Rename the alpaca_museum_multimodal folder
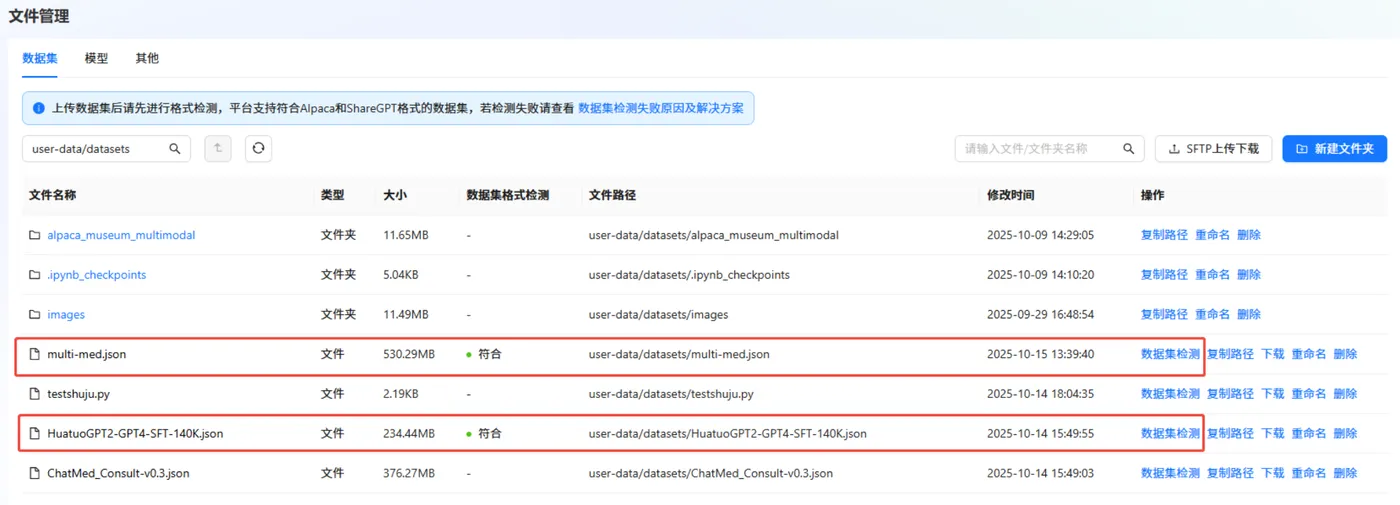 tap(1212, 235)
